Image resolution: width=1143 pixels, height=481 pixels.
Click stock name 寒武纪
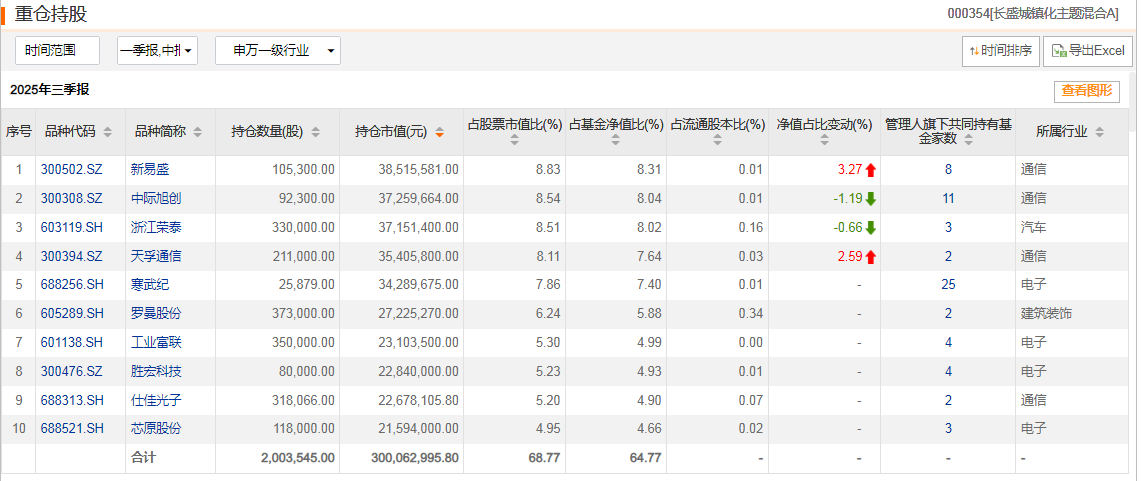pos(149,285)
